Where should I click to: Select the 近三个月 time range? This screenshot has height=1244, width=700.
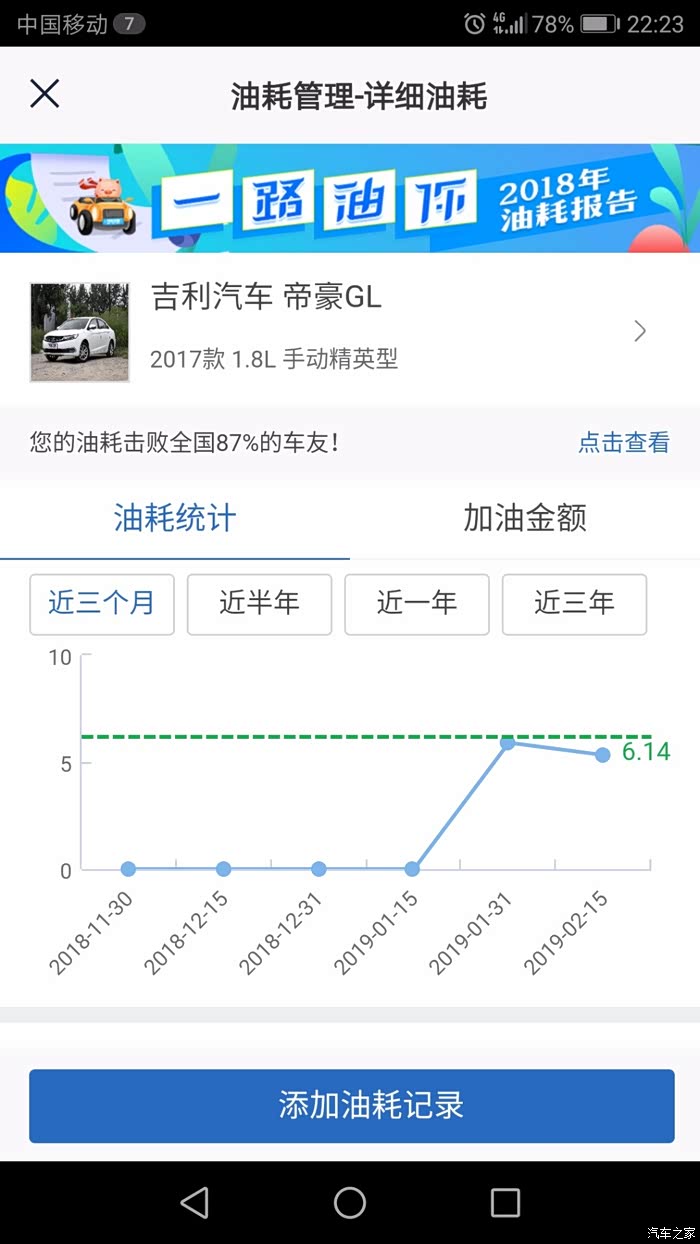102,604
